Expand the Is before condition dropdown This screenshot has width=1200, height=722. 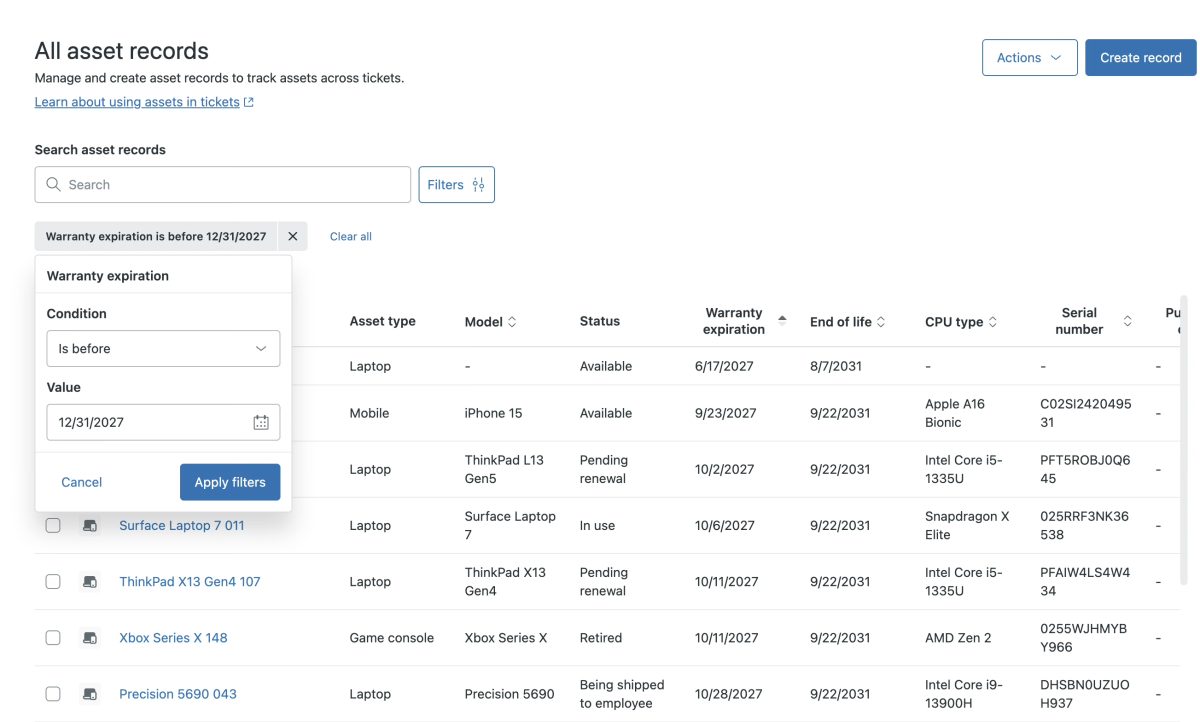point(163,349)
